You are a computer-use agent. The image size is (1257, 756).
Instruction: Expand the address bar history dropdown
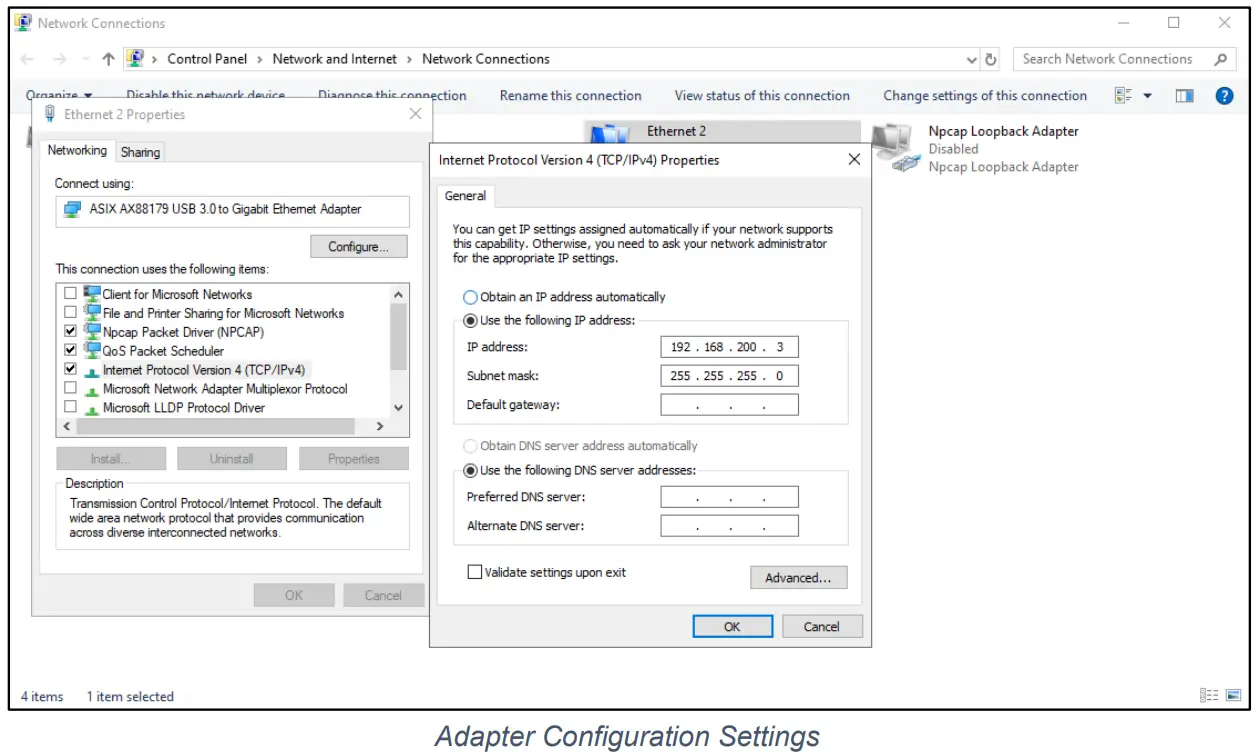(x=972, y=60)
